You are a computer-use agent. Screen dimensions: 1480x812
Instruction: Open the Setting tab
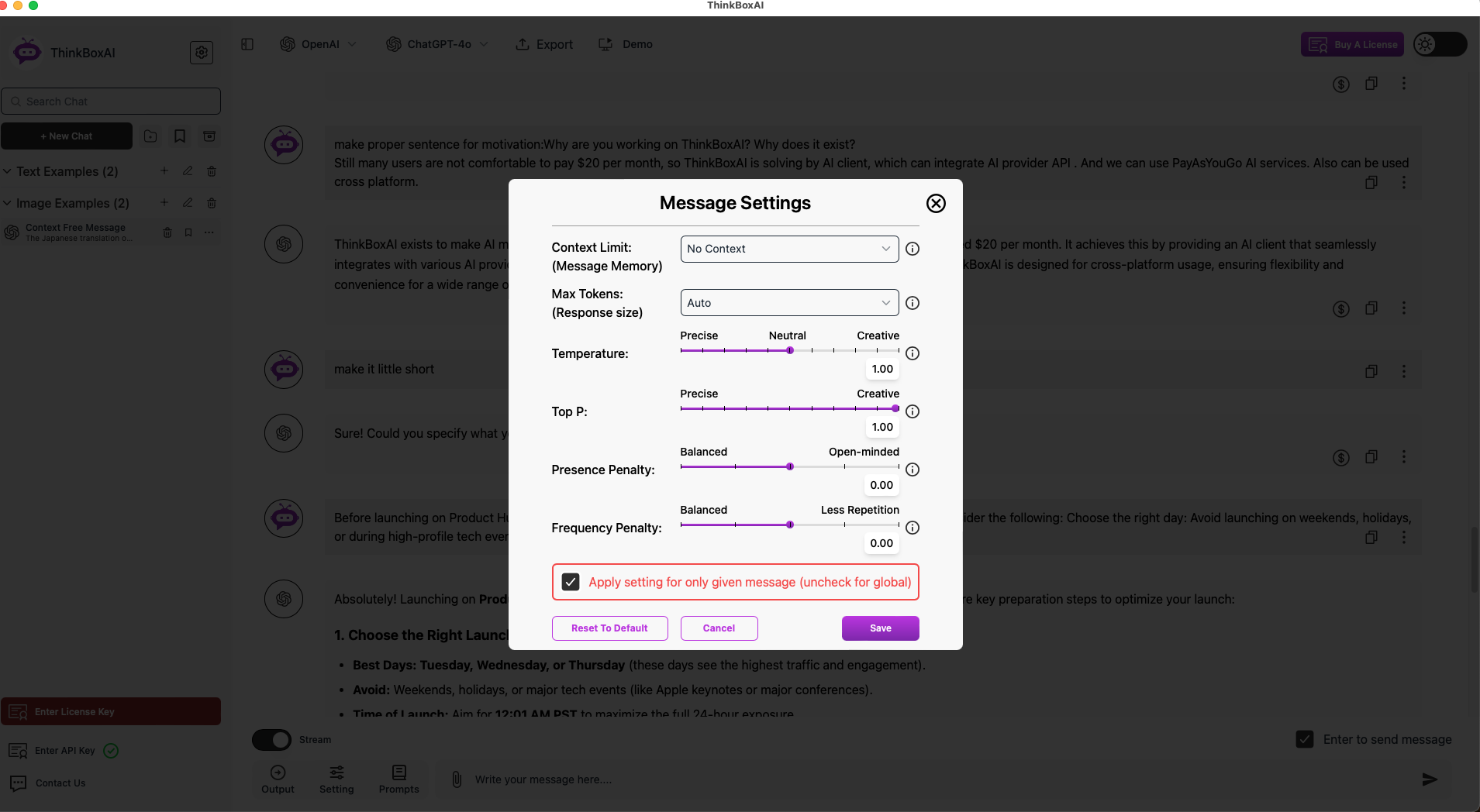tap(336, 779)
